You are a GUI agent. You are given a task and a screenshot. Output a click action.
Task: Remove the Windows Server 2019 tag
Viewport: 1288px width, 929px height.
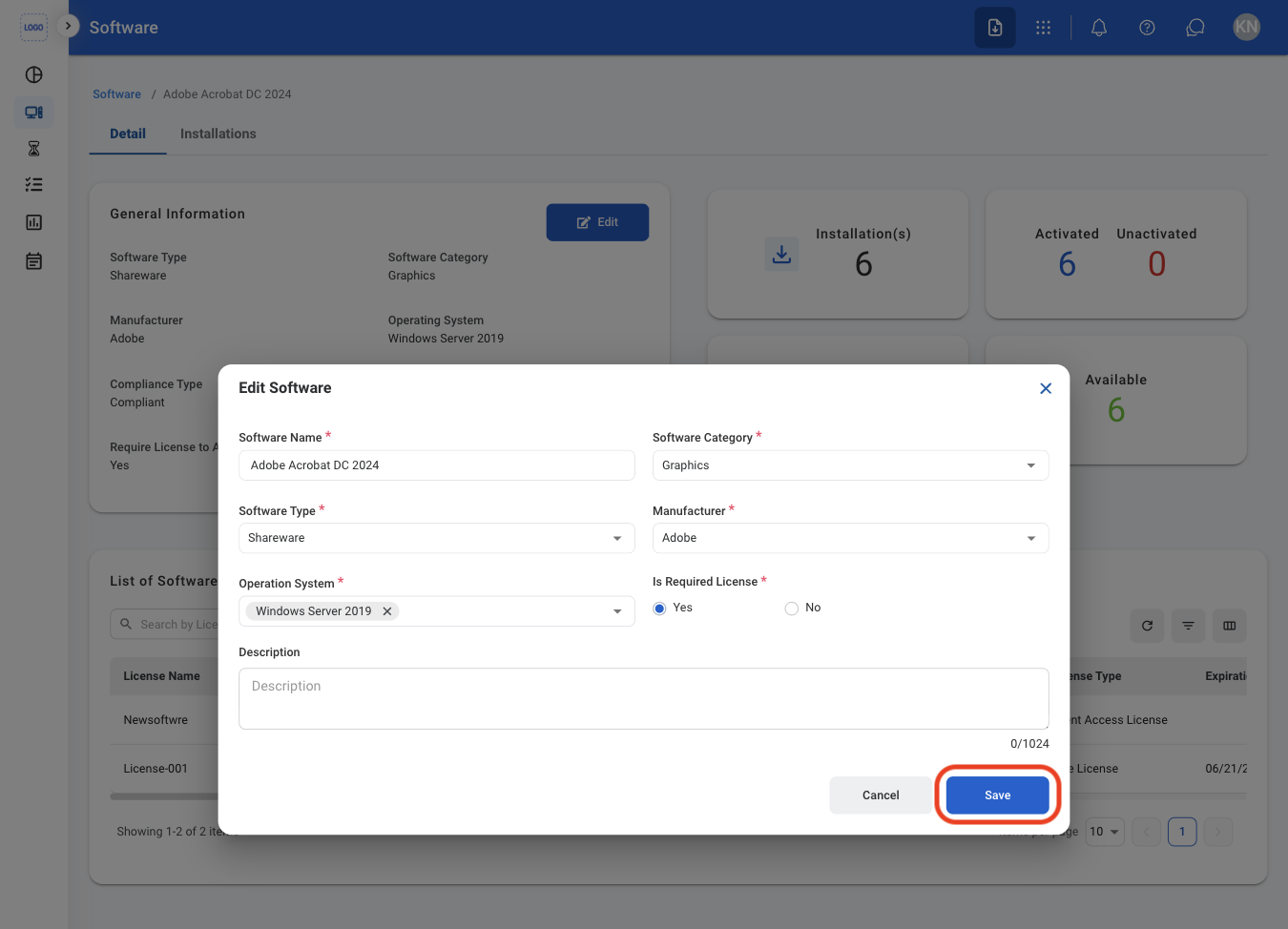pyautogui.click(x=387, y=611)
